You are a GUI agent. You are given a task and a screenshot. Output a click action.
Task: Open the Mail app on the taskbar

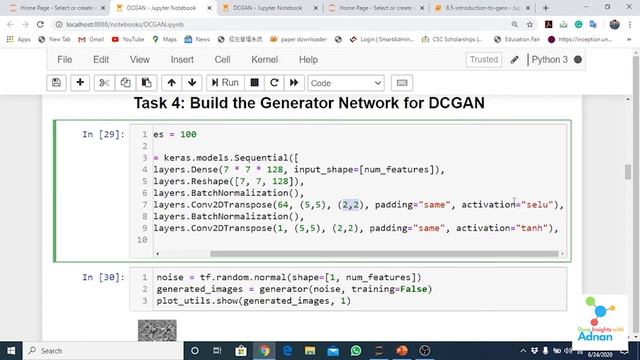(x=333, y=351)
